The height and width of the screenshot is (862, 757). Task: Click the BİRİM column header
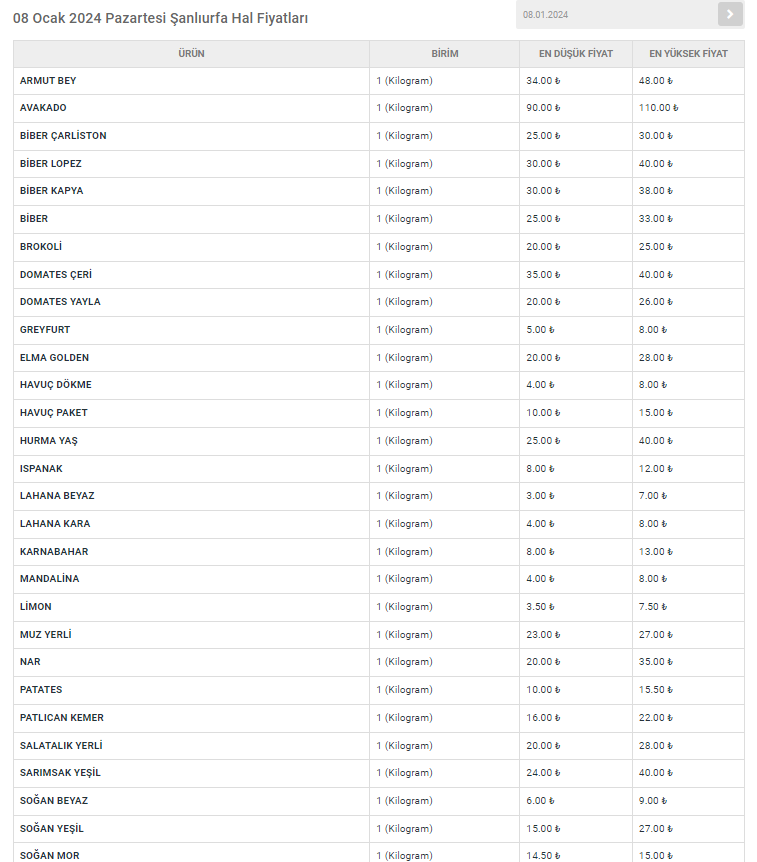tap(445, 53)
